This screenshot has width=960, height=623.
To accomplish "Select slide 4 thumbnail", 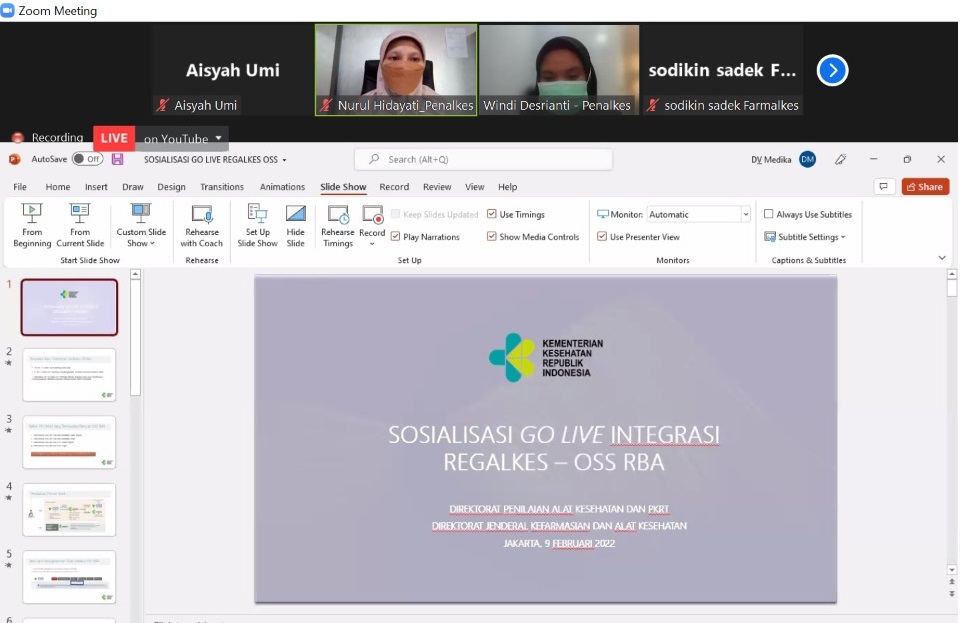I will click(69, 509).
